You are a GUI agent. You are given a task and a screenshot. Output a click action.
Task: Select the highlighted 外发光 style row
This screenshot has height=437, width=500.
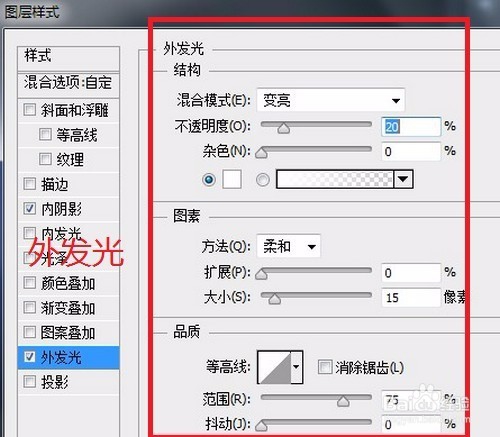(68, 357)
